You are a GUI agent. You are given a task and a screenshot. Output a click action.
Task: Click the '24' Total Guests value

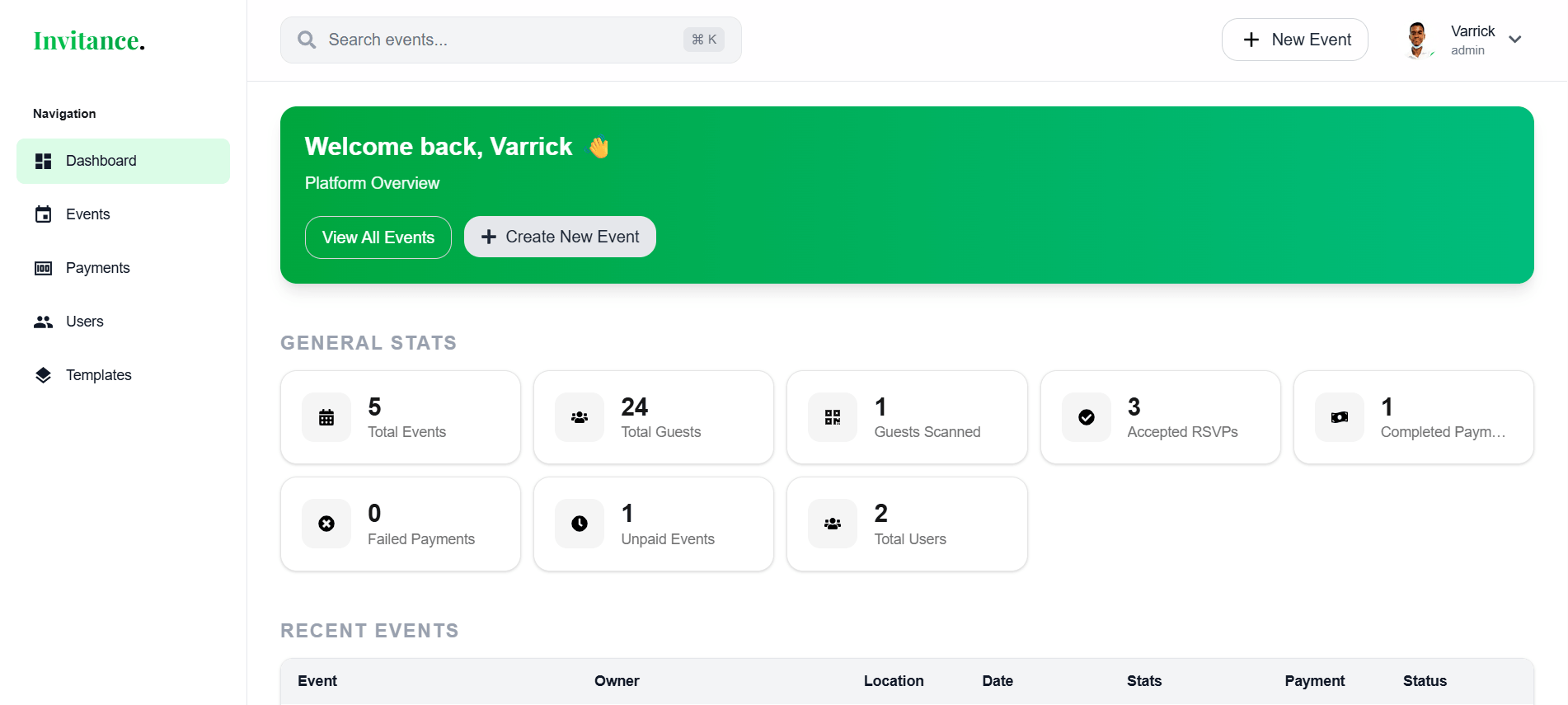(x=635, y=407)
